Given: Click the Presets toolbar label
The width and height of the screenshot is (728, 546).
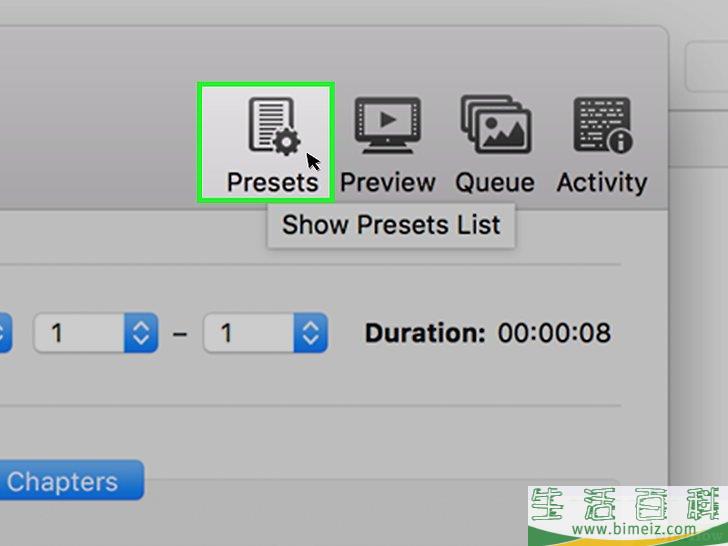Looking at the screenshot, I should pos(272,183).
